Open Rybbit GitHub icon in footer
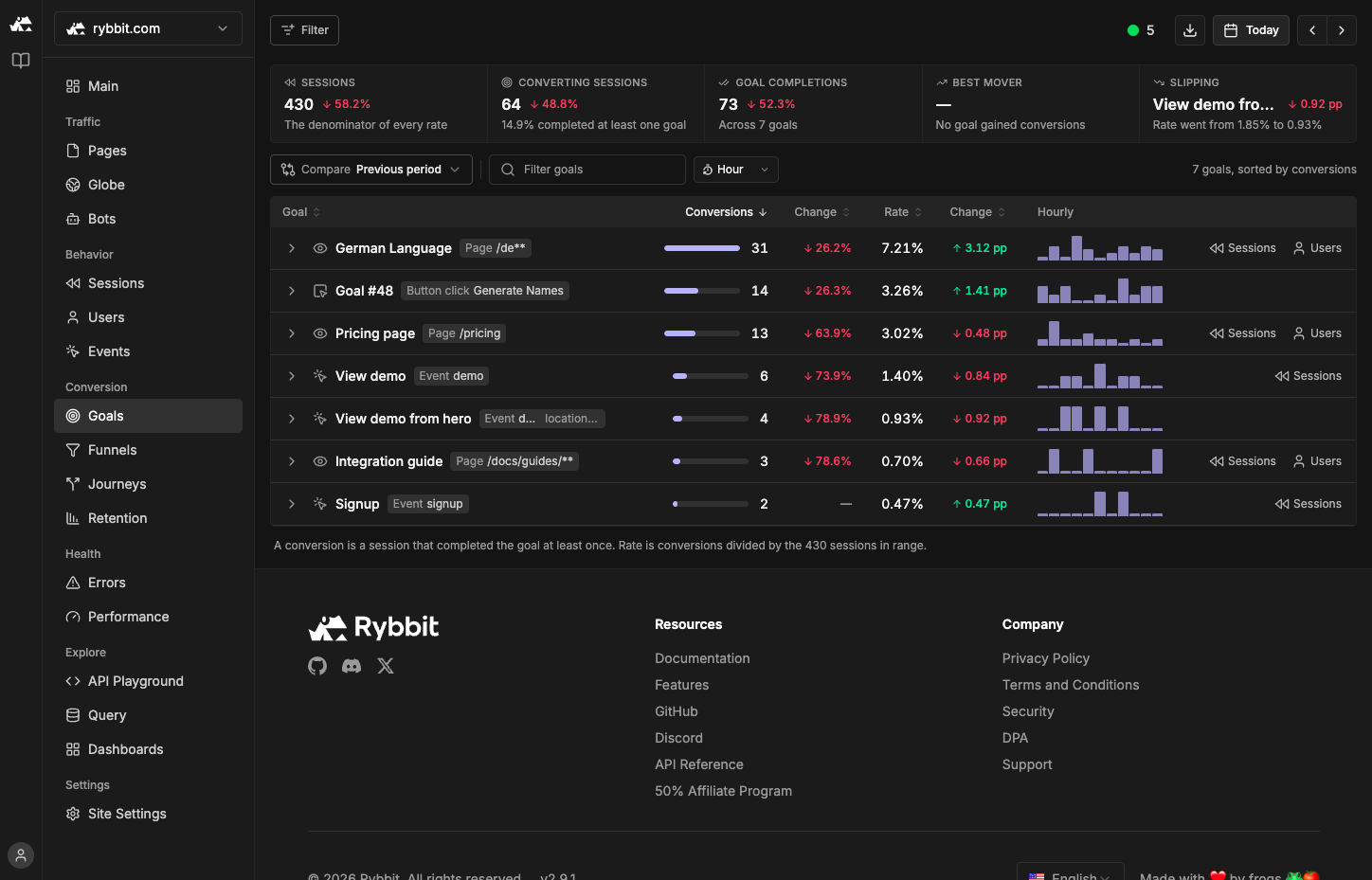Image resolution: width=1372 pixels, height=880 pixels. [x=317, y=666]
